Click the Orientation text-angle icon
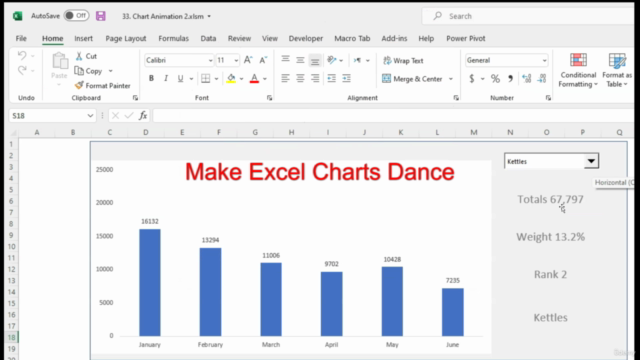640x360 pixels. point(332,60)
